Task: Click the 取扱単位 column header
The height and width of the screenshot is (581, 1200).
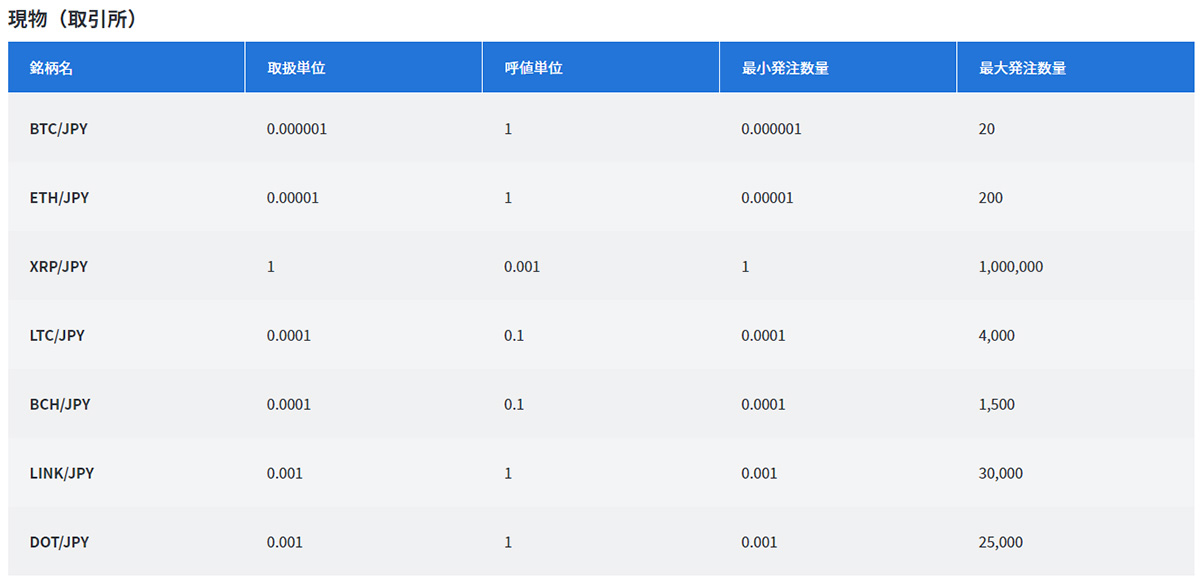Action: 364,67
